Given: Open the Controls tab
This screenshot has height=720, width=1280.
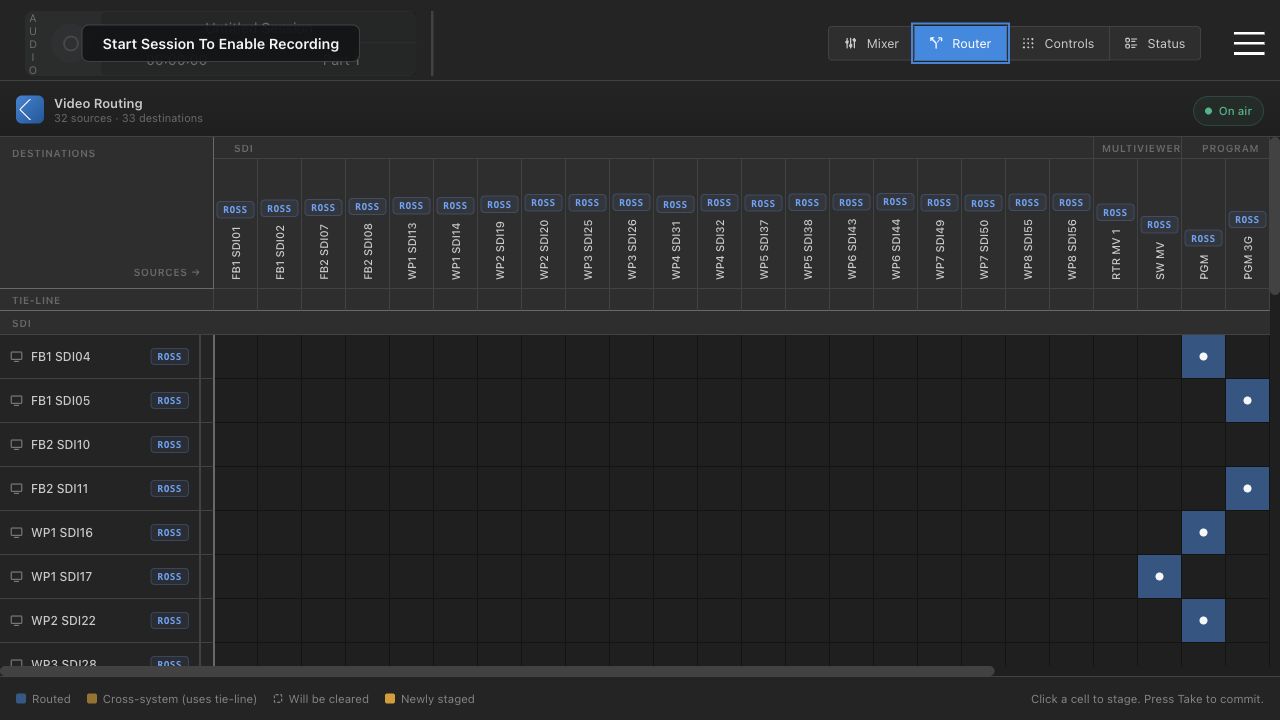Looking at the screenshot, I should 1058,43.
